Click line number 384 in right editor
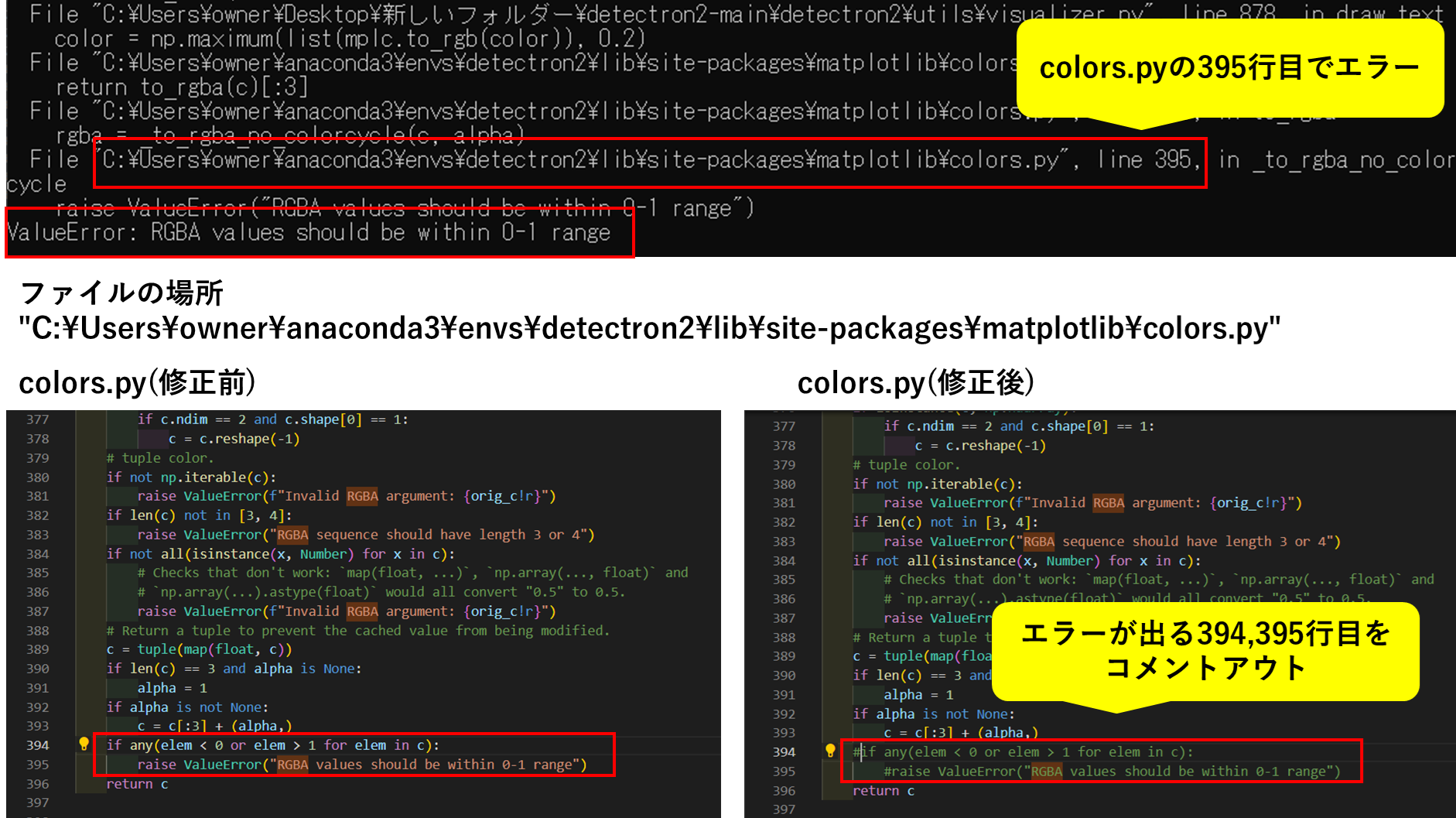This screenshot has height=818, width=1456. (x=784, y=561)
